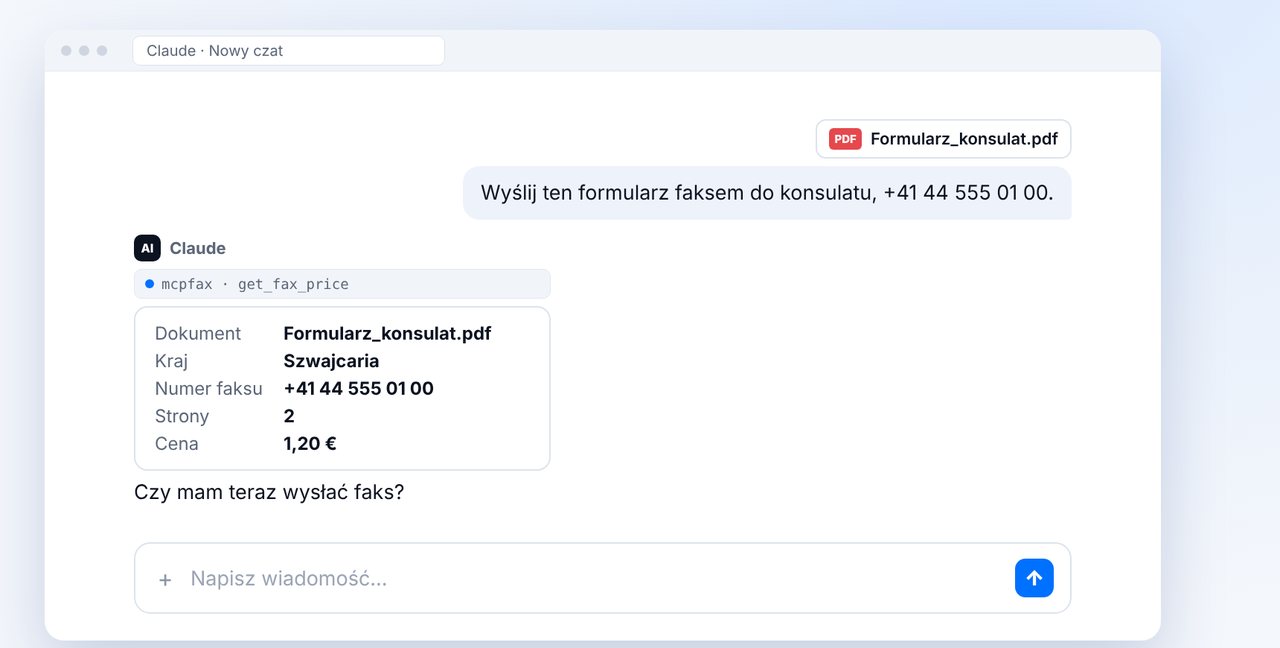Click the country value Szwajcaria
The image size is (1280, 648).
point(331,361)
